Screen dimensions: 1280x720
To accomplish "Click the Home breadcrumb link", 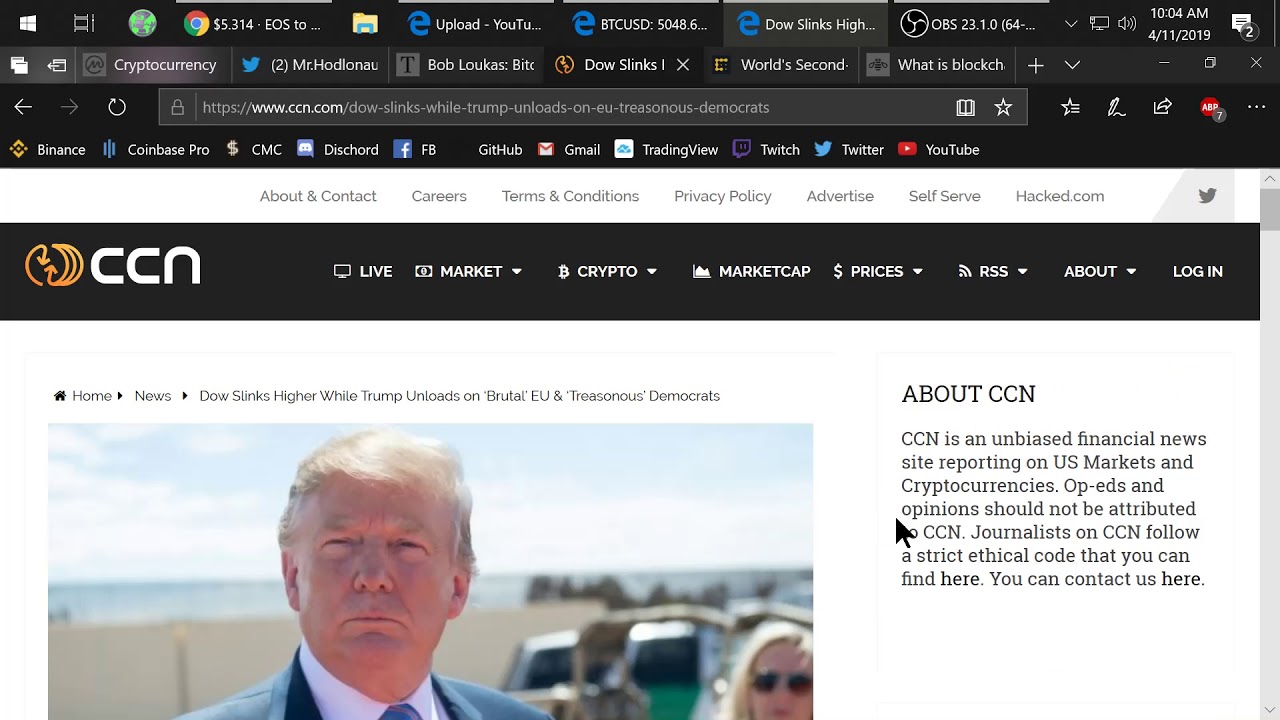I will [x=83, y=396].
